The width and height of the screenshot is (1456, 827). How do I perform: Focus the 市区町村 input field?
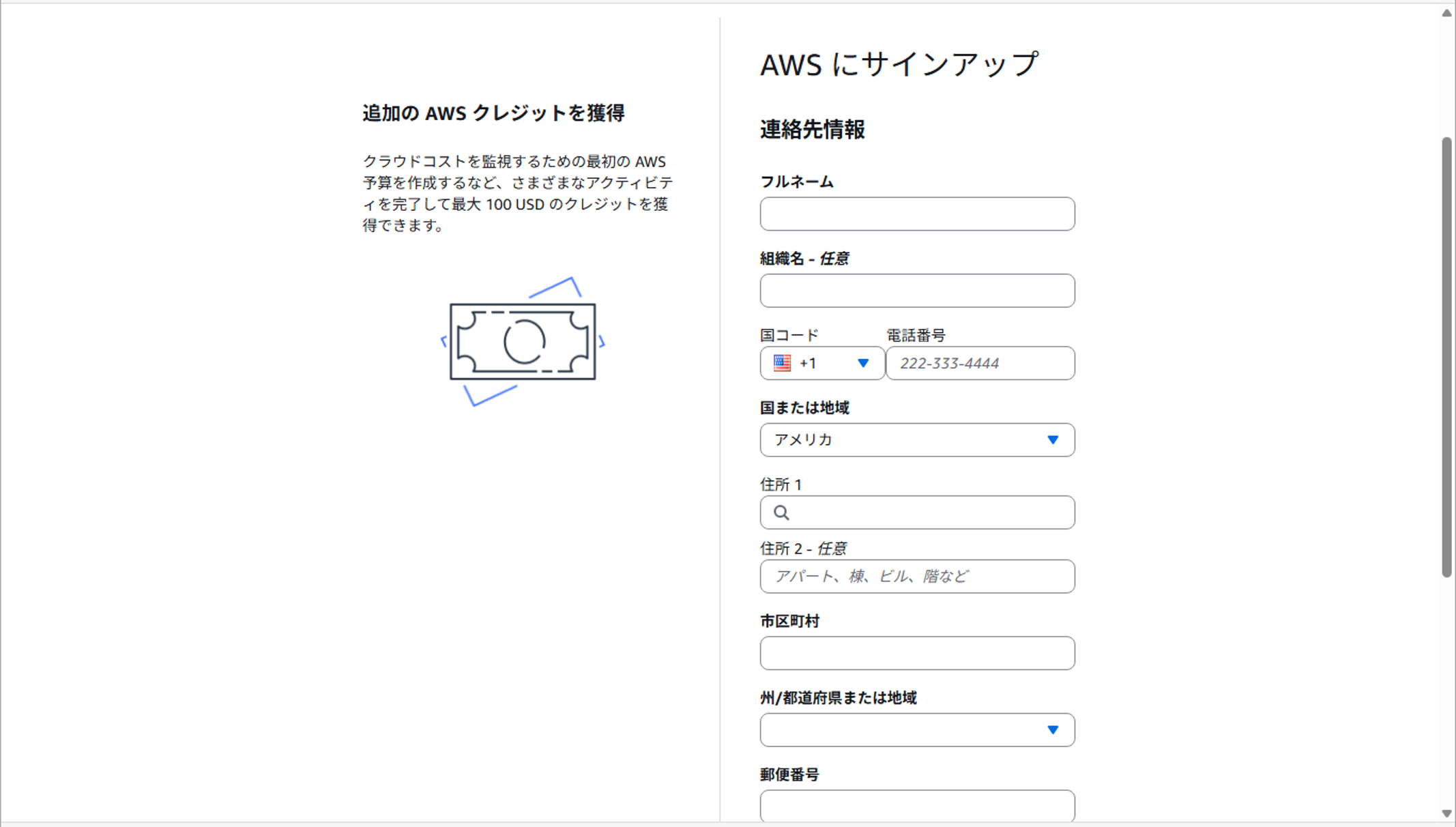point(917,653)
